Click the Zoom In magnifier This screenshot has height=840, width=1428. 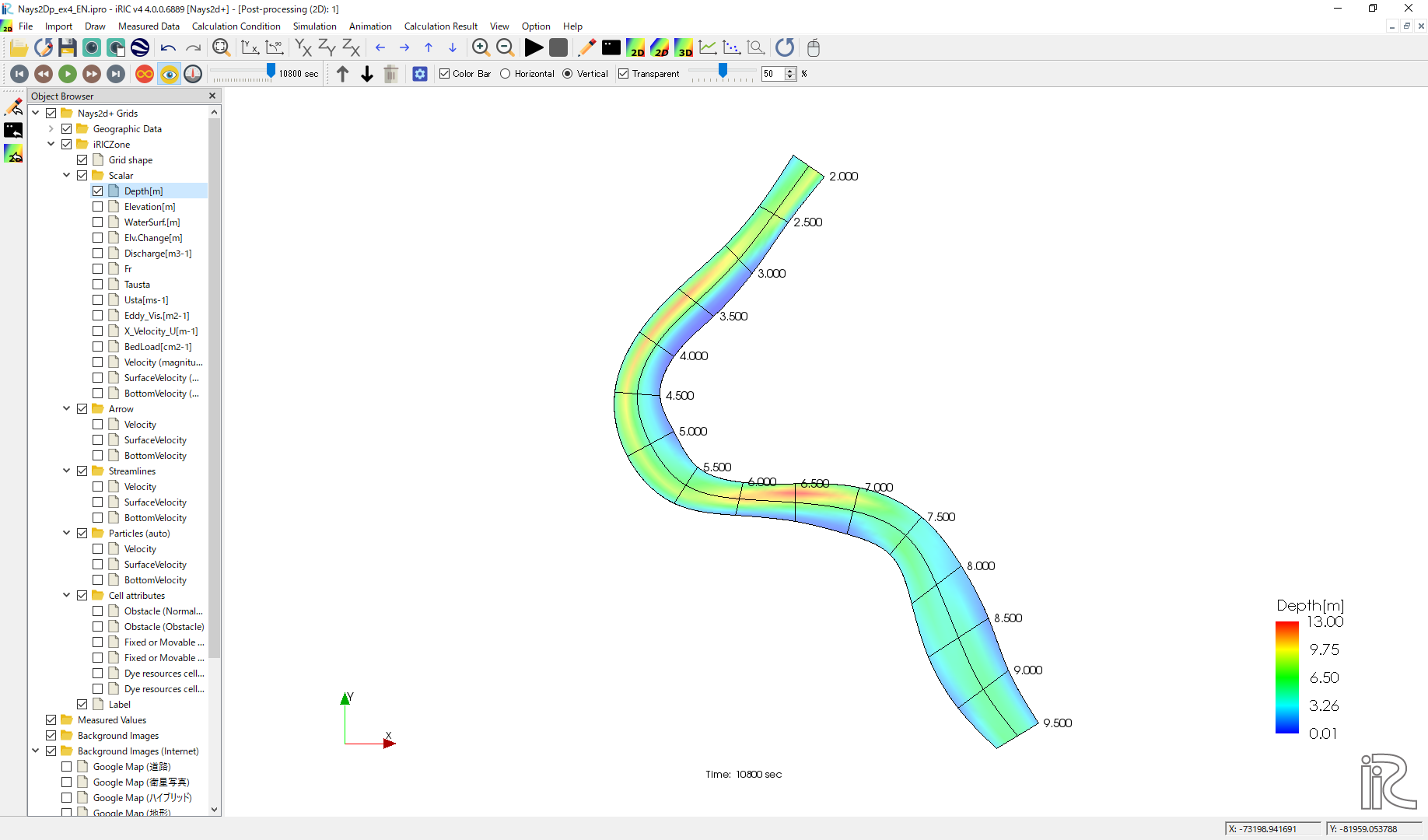(x=481, y=48)
